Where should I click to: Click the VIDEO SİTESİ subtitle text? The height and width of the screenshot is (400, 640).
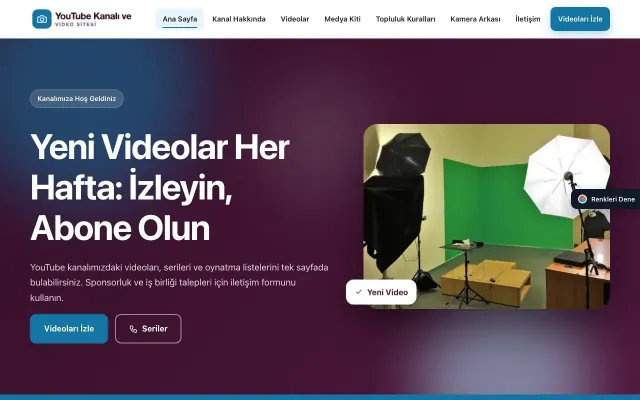tap(76, 24)
